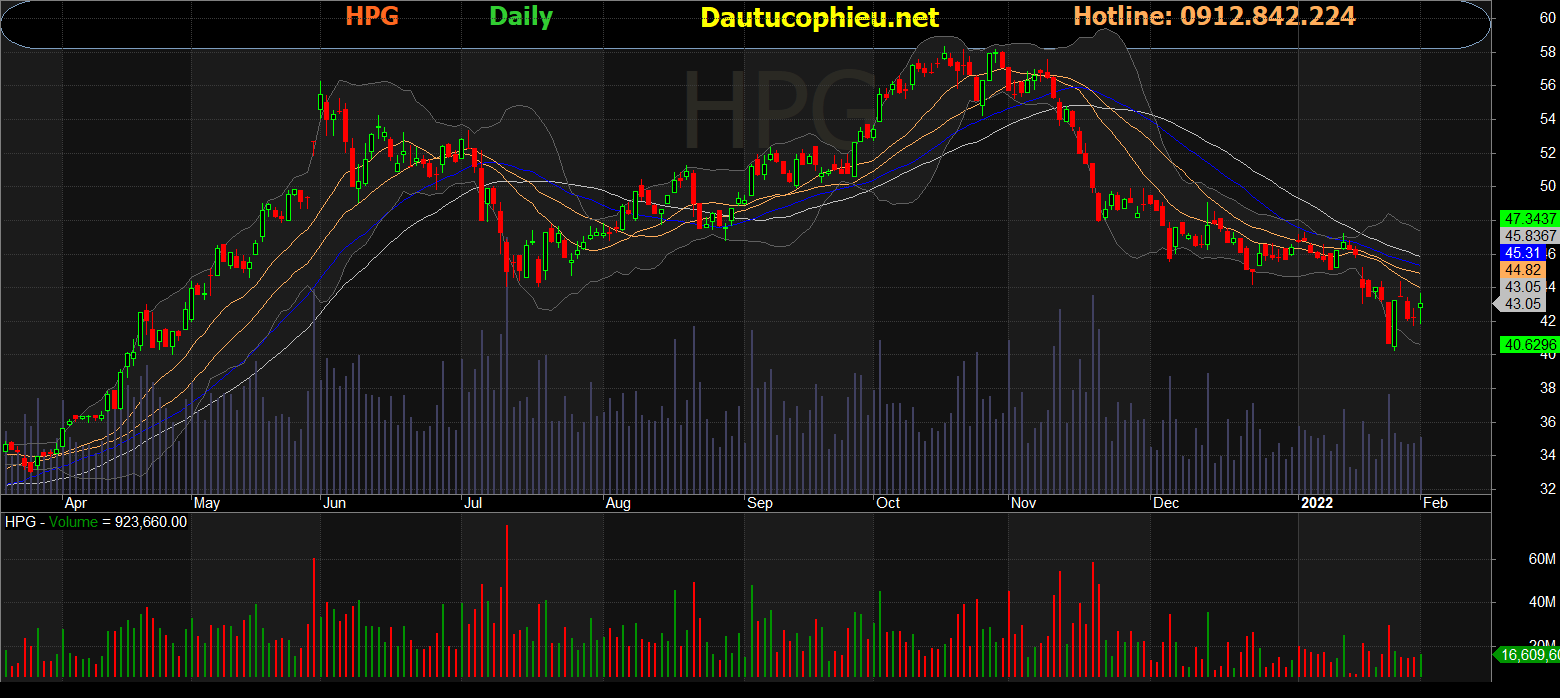Click the grey 45.8367 price tag
The height and width of the screenshot is (698, 1560).
1527,235
